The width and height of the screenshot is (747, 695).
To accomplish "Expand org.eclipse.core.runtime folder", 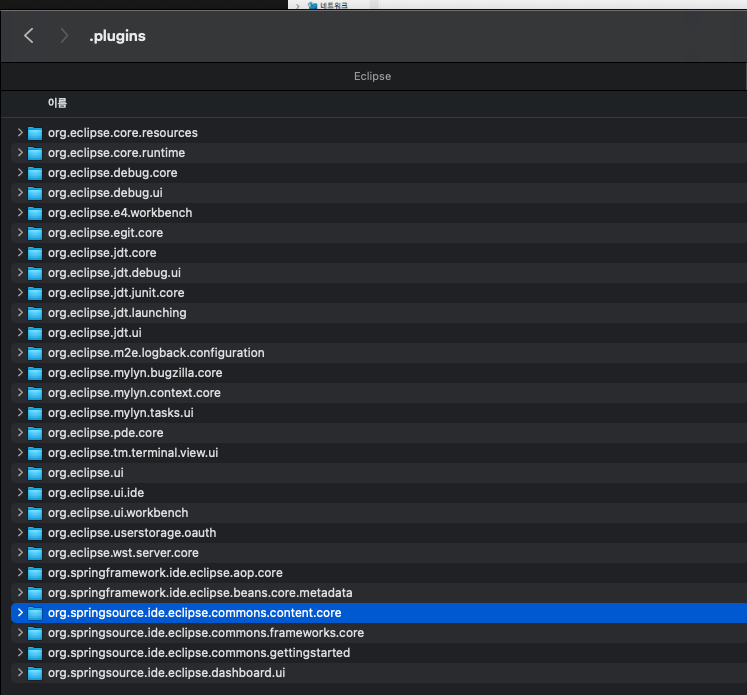I will (x=20, y=152).
